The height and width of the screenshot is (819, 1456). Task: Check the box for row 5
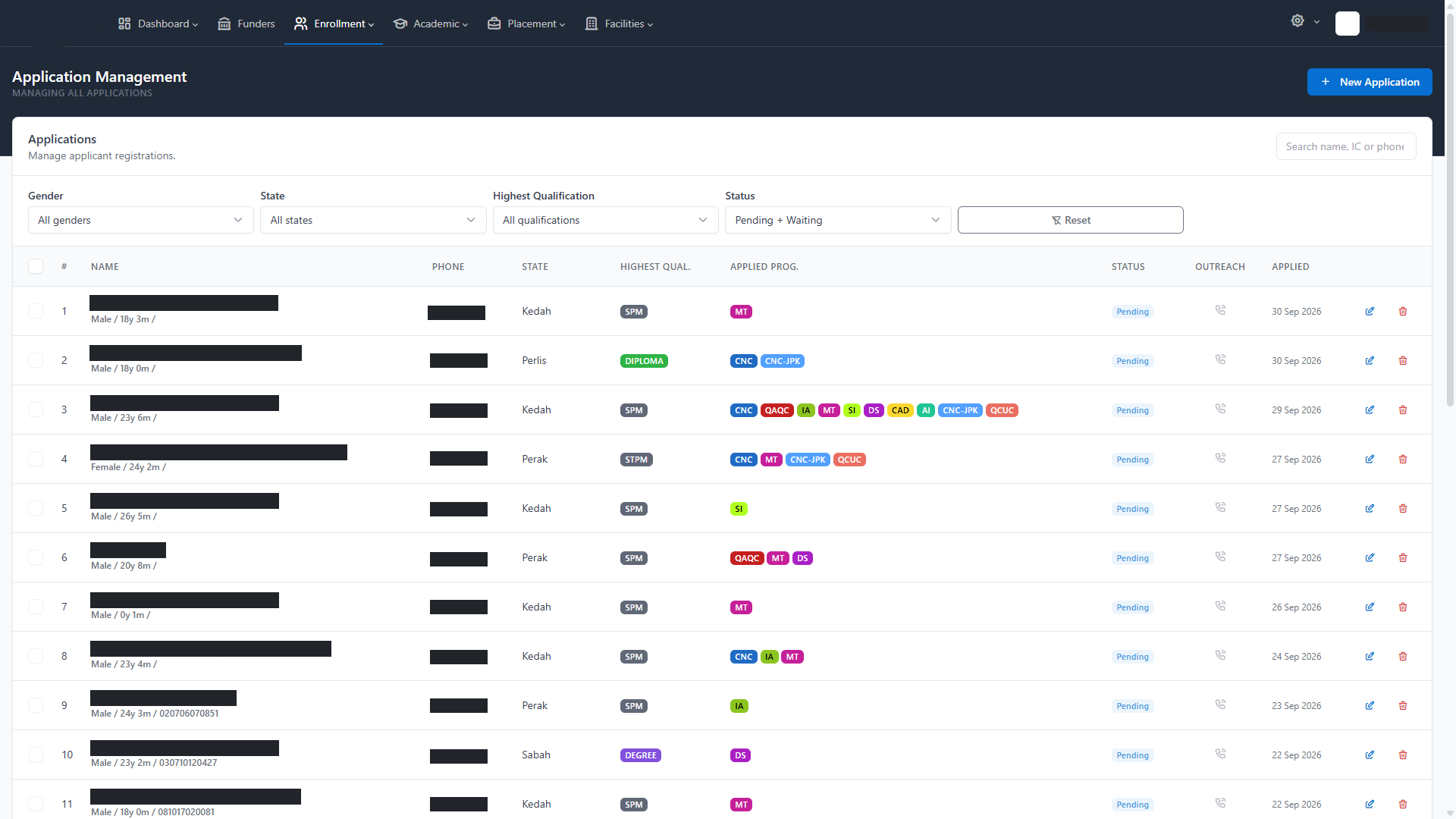36,508
